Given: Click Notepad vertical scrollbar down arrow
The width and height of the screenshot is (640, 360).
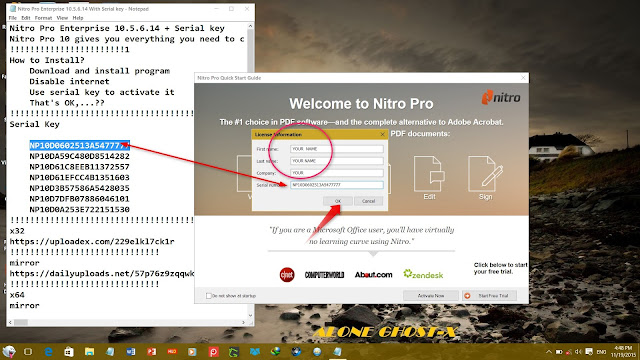Looking at the screenshot, I should (x=250, y=316).
